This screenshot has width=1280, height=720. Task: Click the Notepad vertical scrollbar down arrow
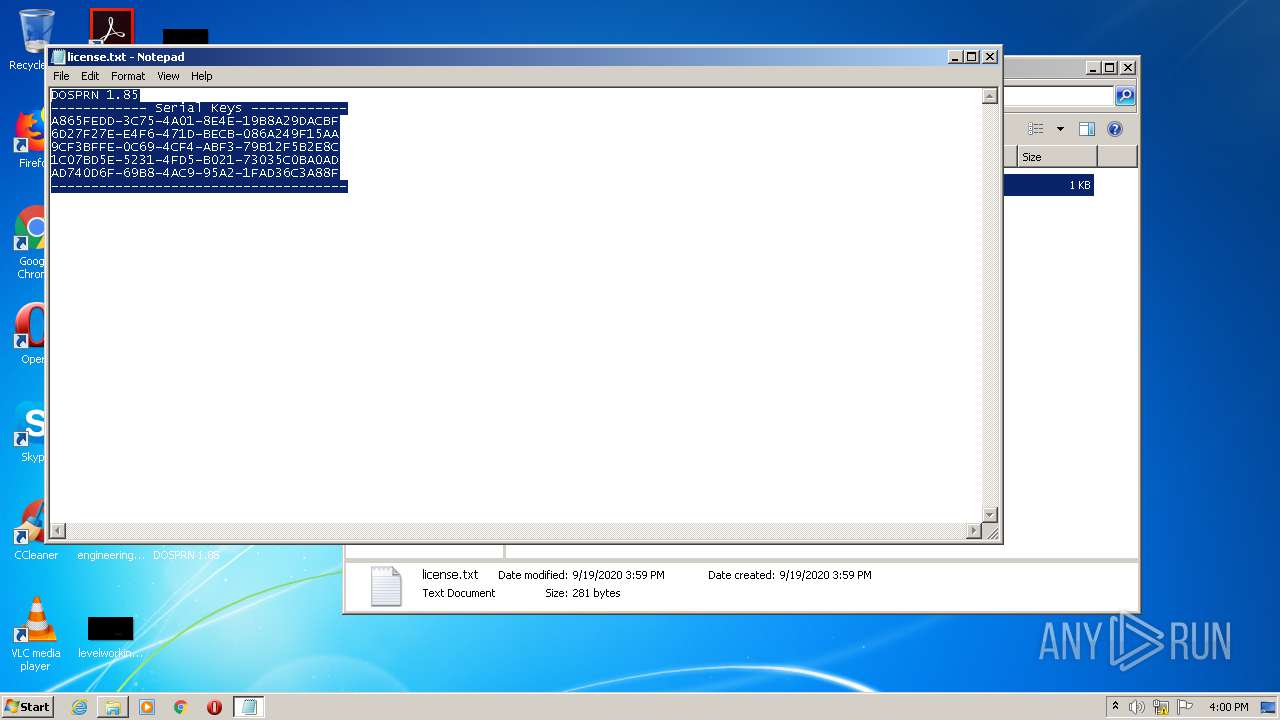click(x=989, y=515)
